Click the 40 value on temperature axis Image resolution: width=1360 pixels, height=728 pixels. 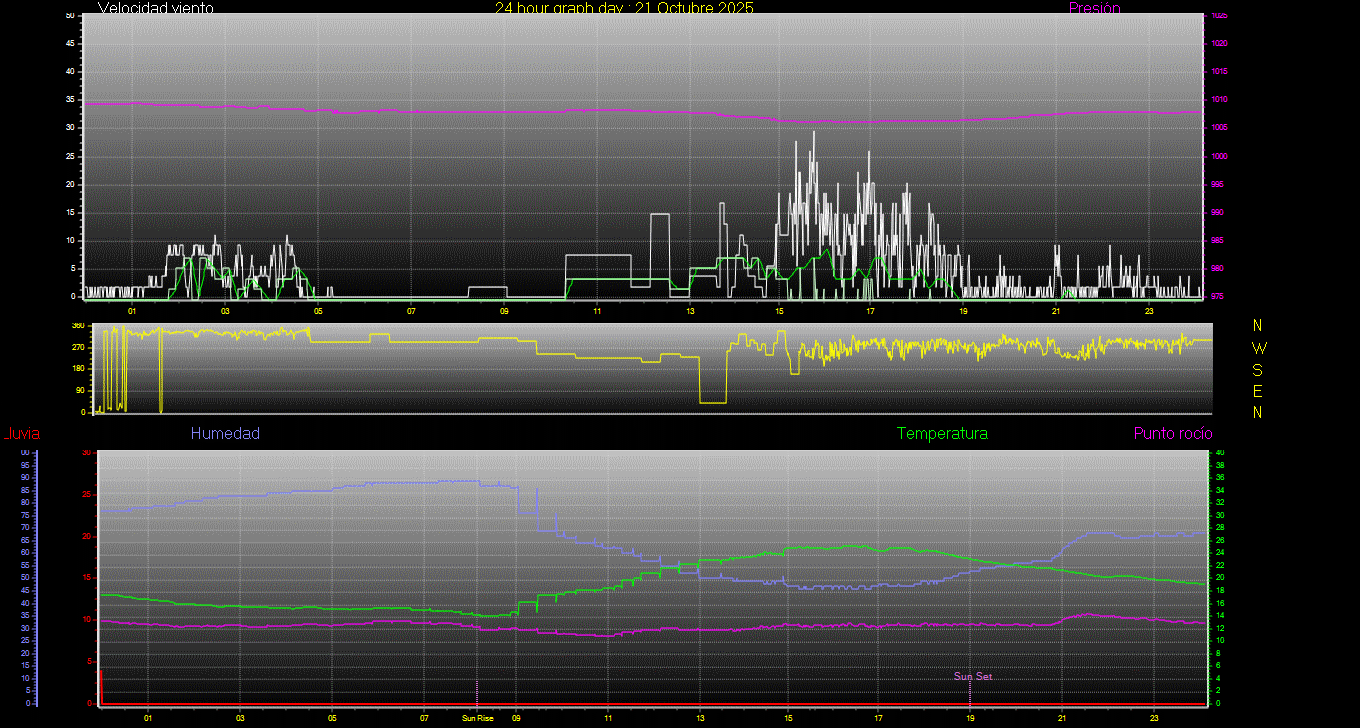[1218, 453]
